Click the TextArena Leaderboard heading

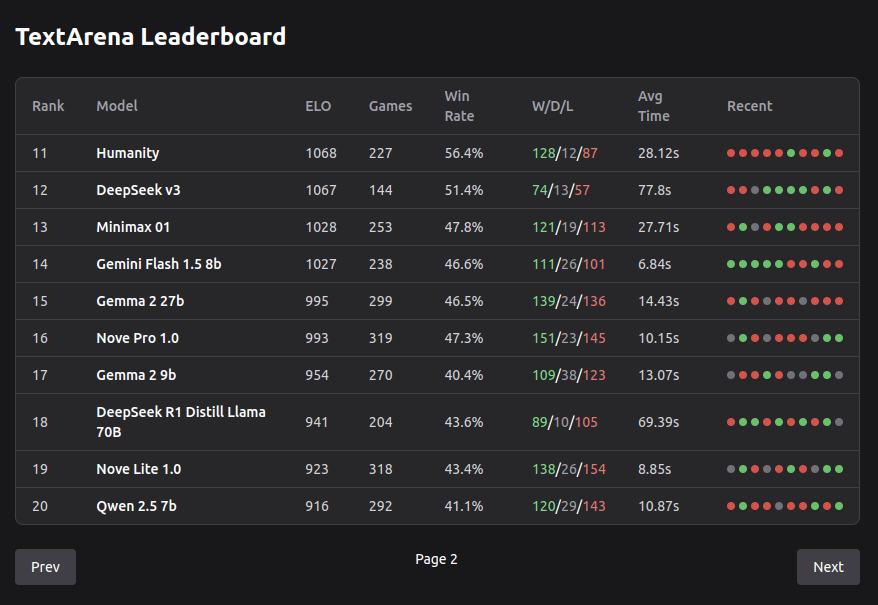coord(151,37)
